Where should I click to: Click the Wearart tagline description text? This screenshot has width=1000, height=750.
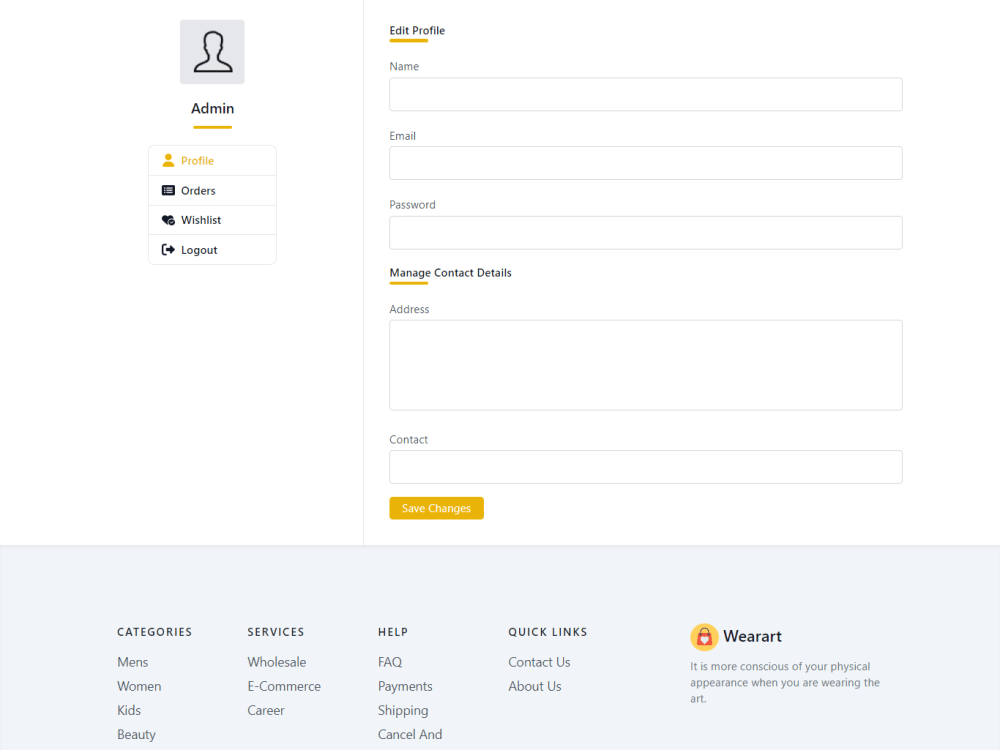pyautogui.click(x=785, y=682)
